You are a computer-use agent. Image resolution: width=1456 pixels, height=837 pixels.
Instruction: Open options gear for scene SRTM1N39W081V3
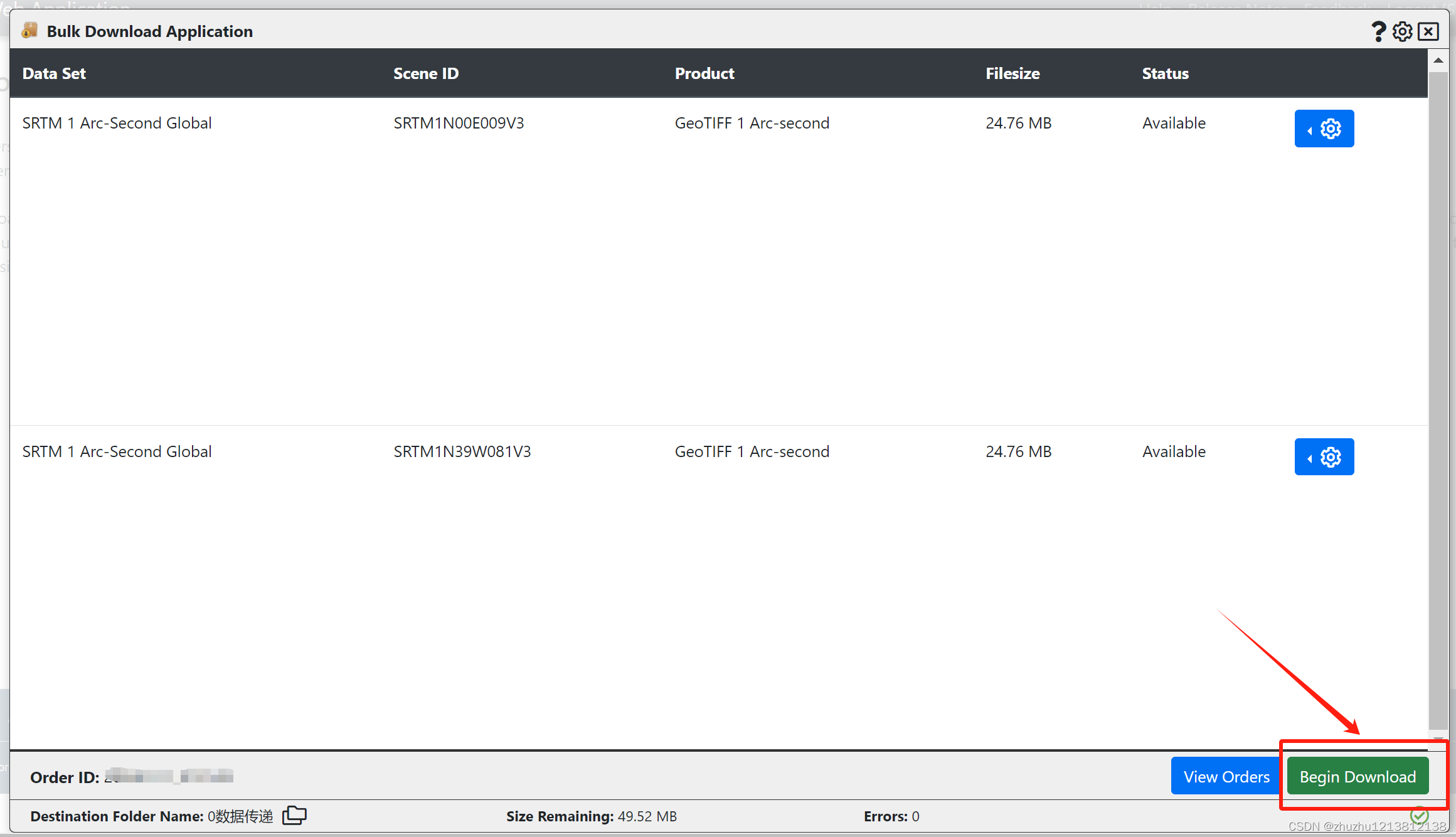coord(1324,457)
